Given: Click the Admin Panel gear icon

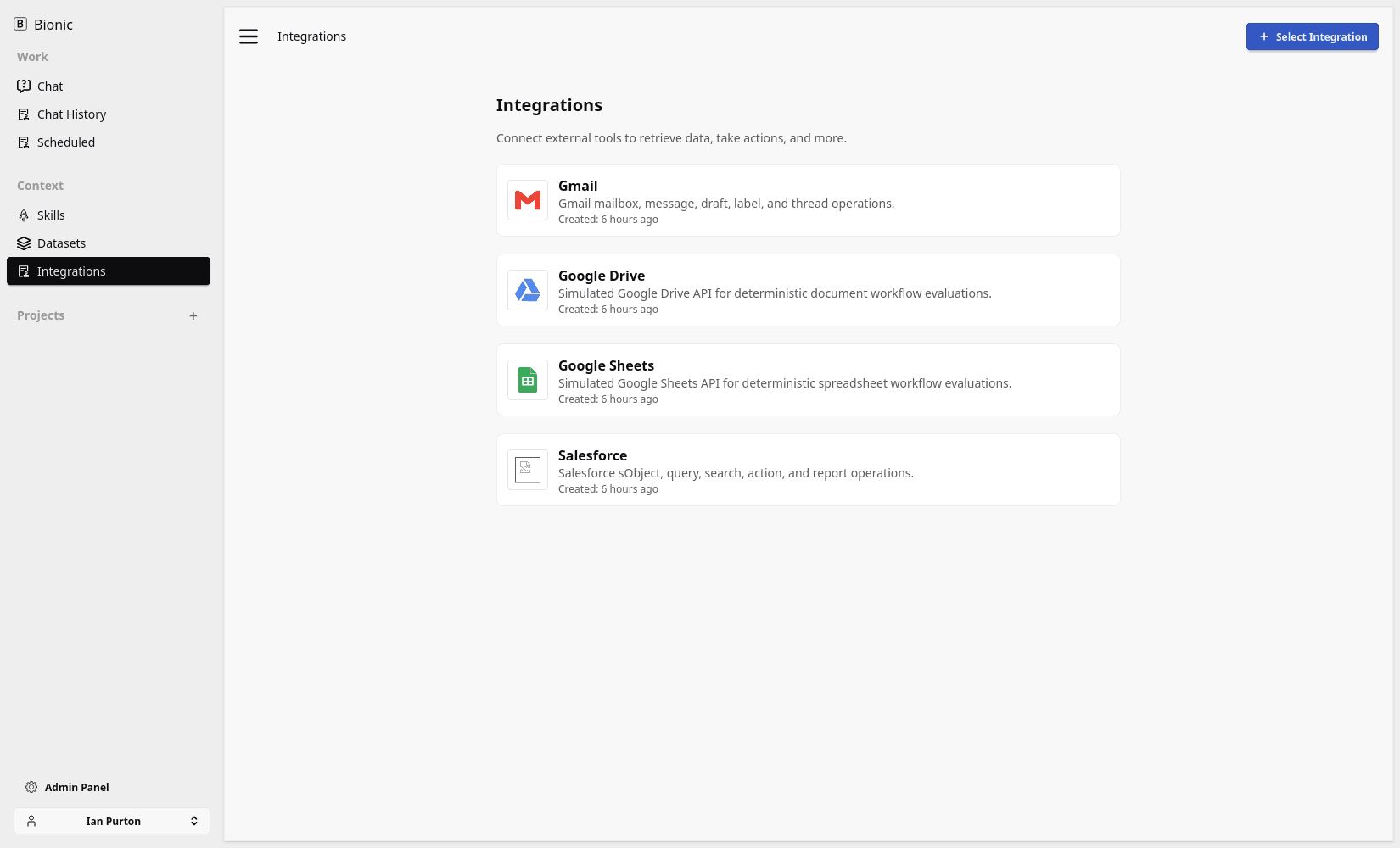Looking at the screenshot, I should (x=31, y=787).
